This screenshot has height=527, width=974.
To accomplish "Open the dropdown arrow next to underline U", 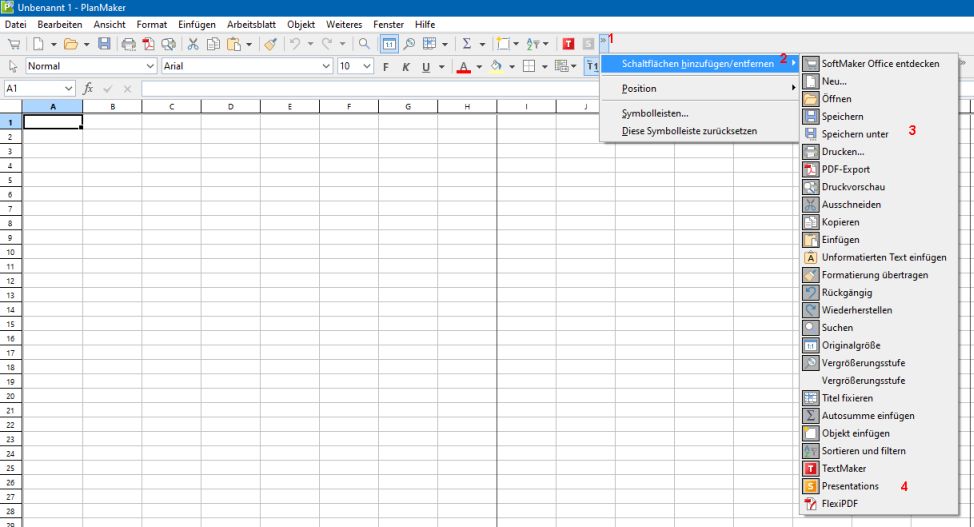I will pyautogui.click(x=442, y=66).
